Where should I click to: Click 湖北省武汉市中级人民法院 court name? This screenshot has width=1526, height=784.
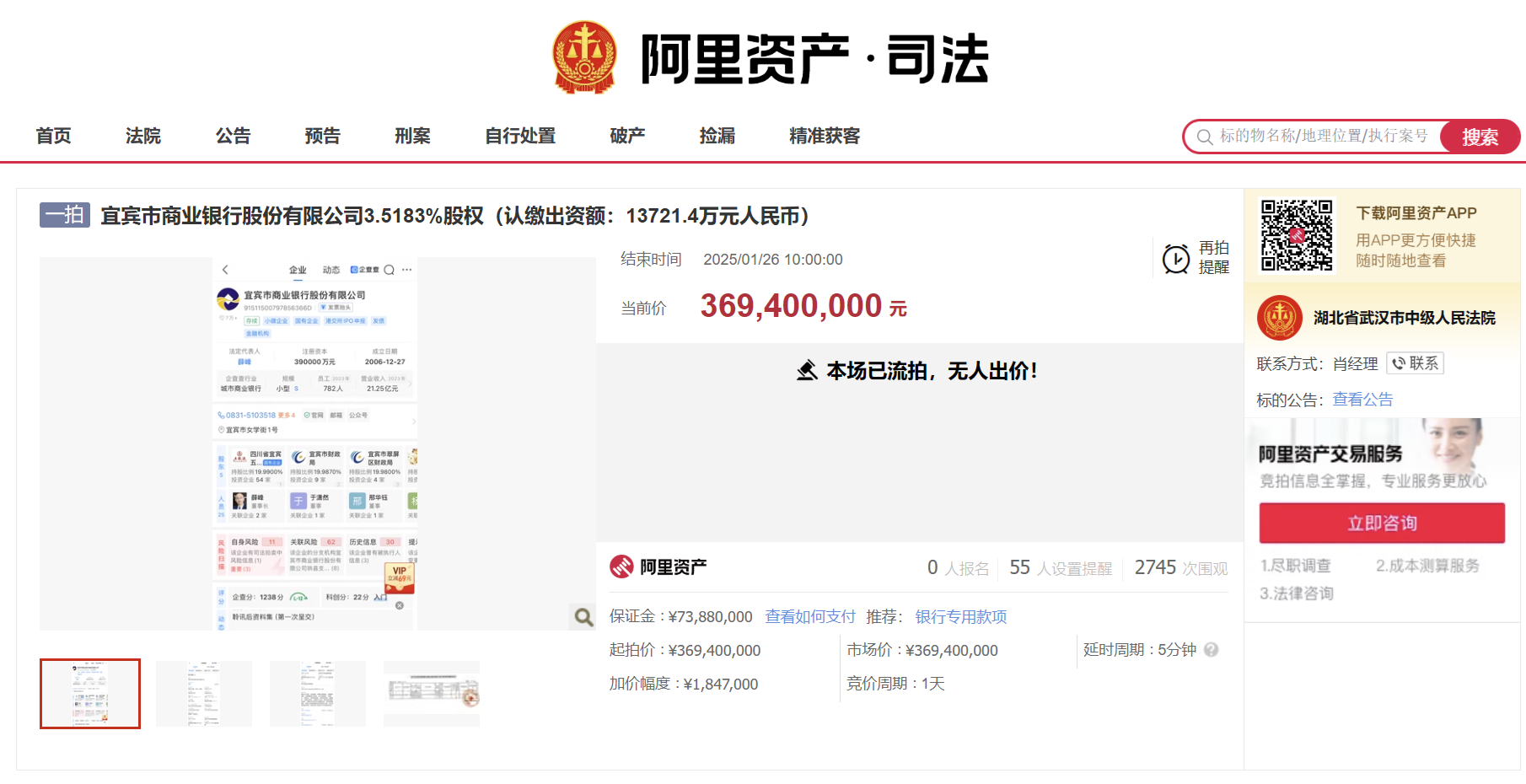click(1405, 318)
